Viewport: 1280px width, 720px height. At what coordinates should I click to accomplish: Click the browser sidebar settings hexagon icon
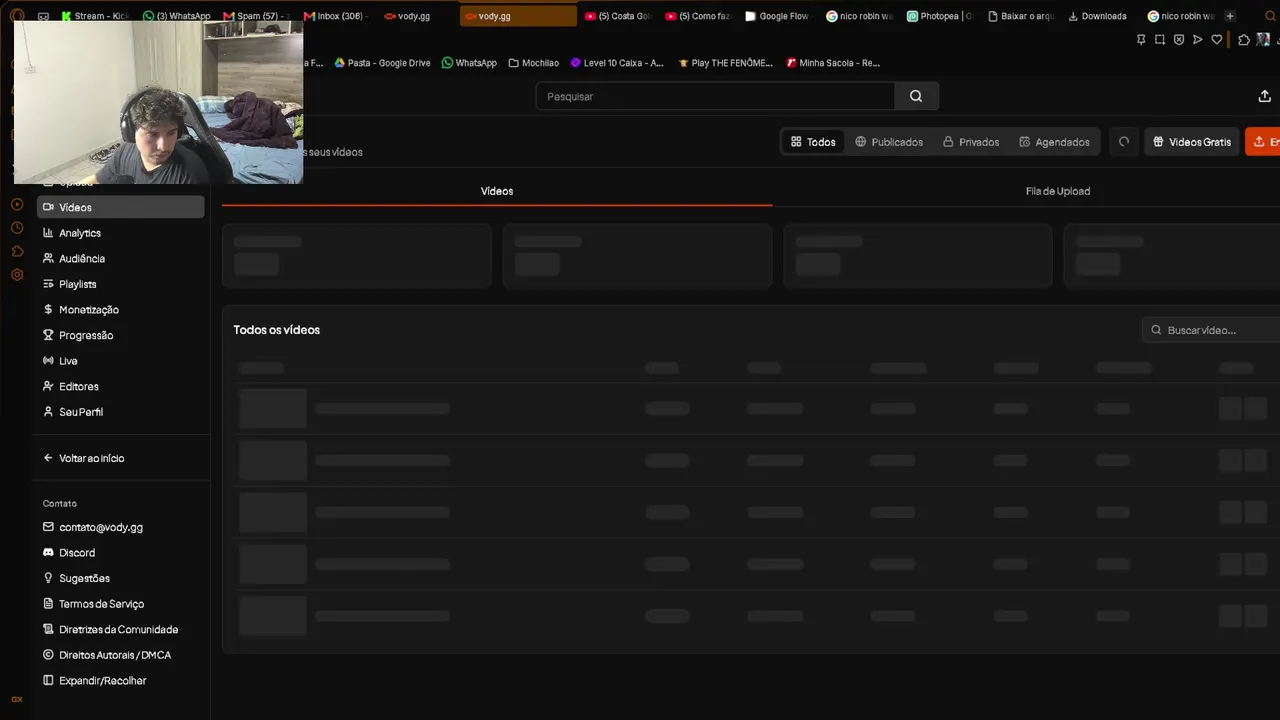tap(17, 275)
